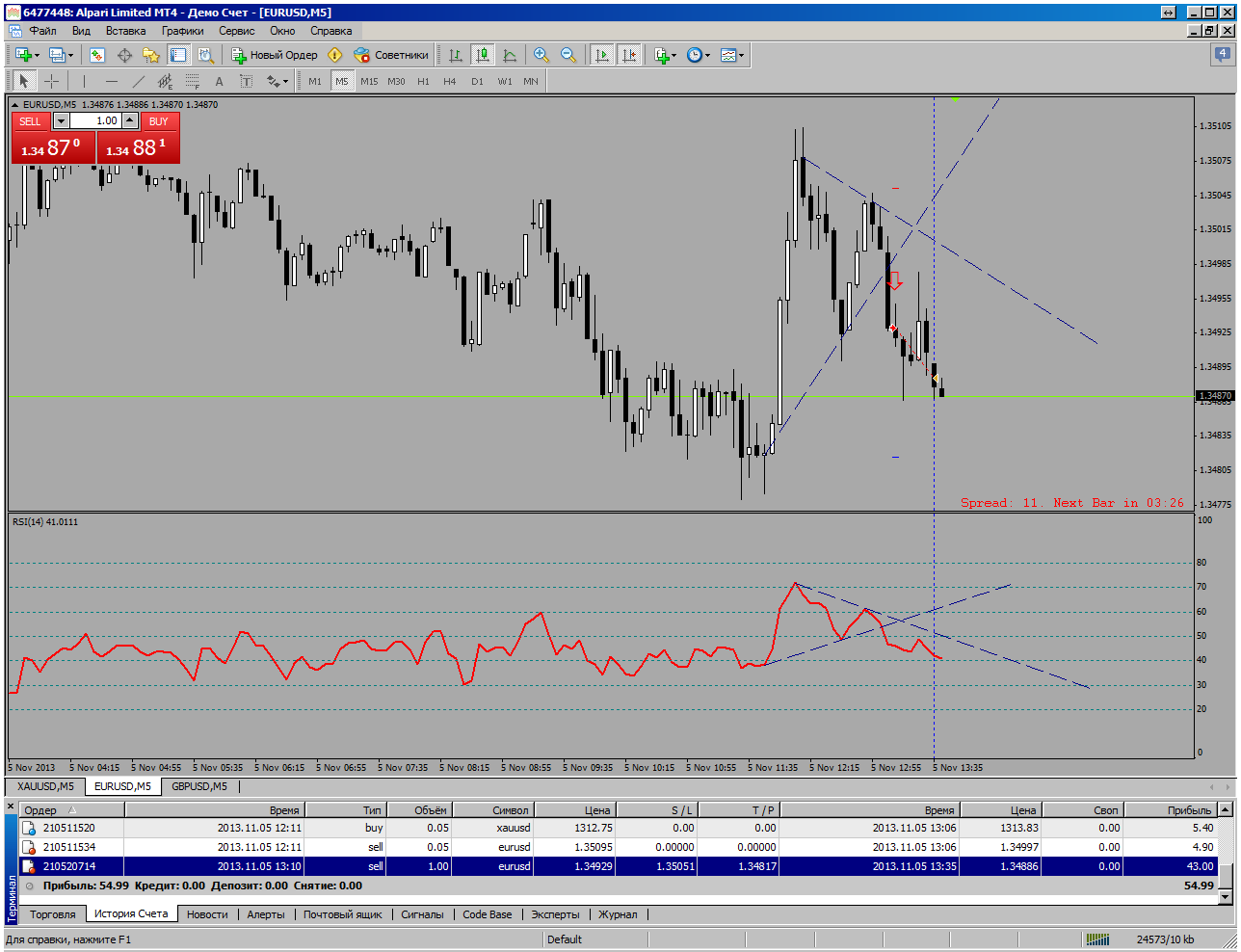Increase the volume with up arrow stepper
1241x952 pixels.
click(x=130, y=120)
